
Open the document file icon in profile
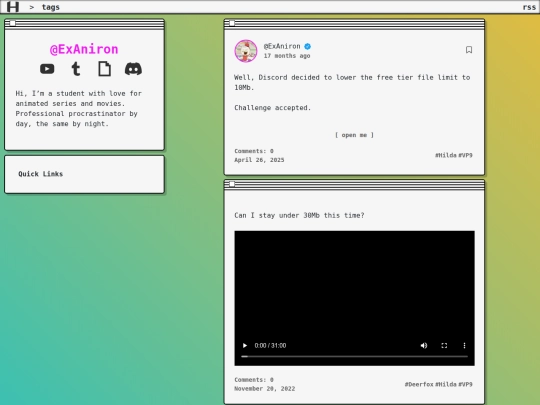(x=104, y=69)
